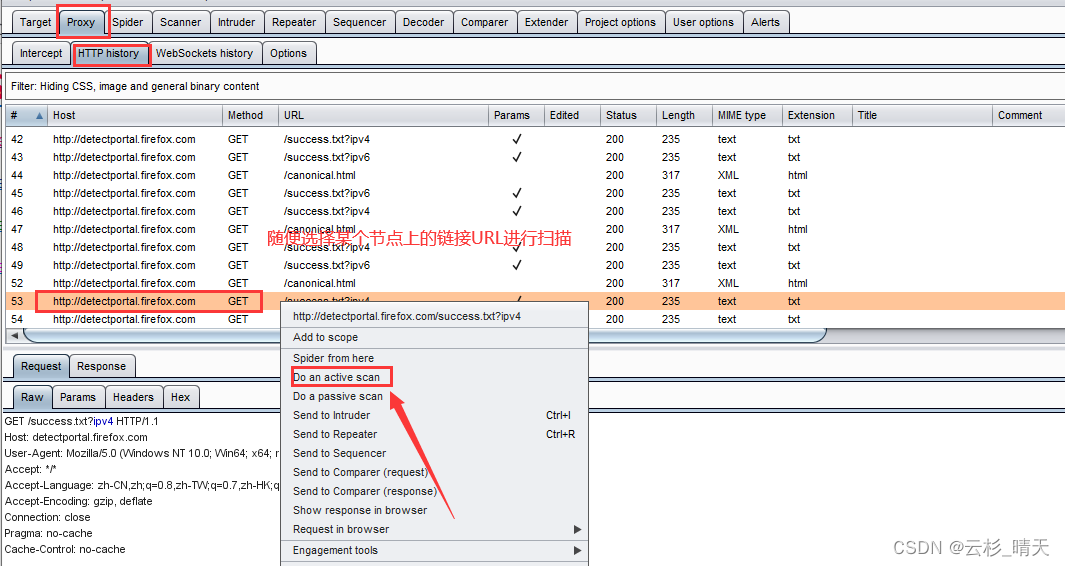Sort history by Length column

[x=684, y=116]
